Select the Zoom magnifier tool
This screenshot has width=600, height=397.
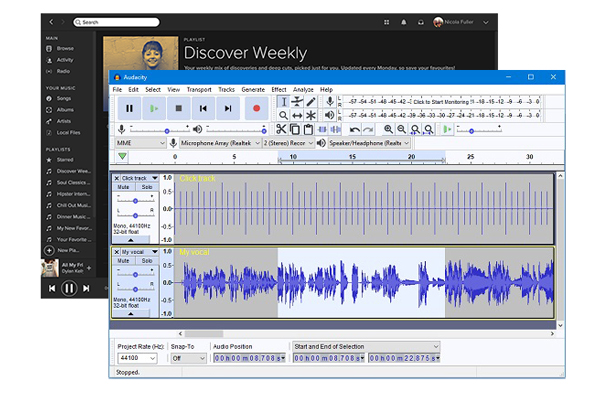(x=284, y=115)
